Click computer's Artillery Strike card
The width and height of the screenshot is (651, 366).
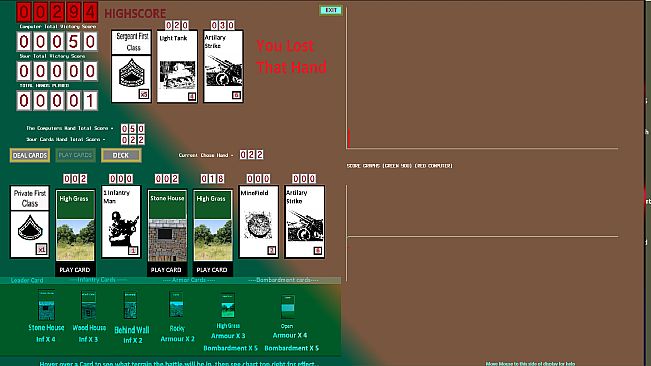[x=223, y=66]
